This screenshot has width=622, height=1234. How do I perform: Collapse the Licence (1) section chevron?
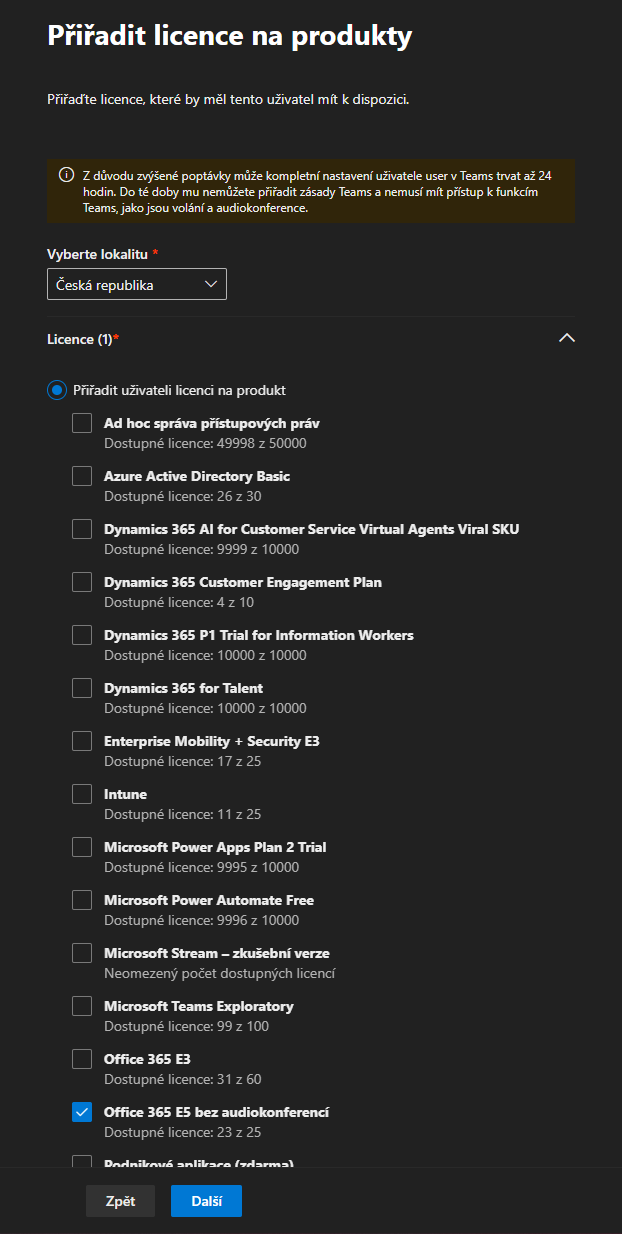[x=566, y=339]
